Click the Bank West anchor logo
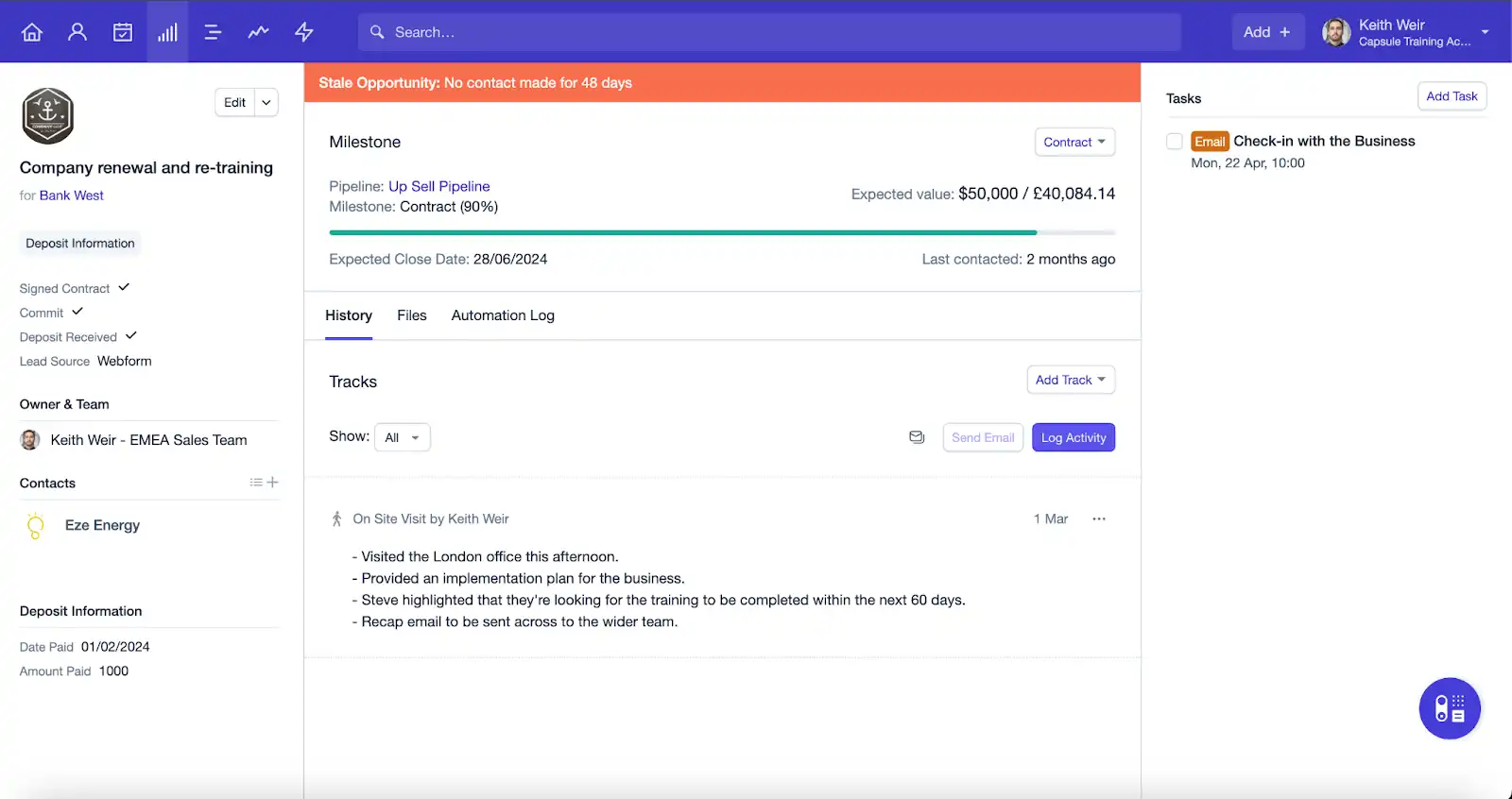The image size is (1512, 799). click(48, 115)
